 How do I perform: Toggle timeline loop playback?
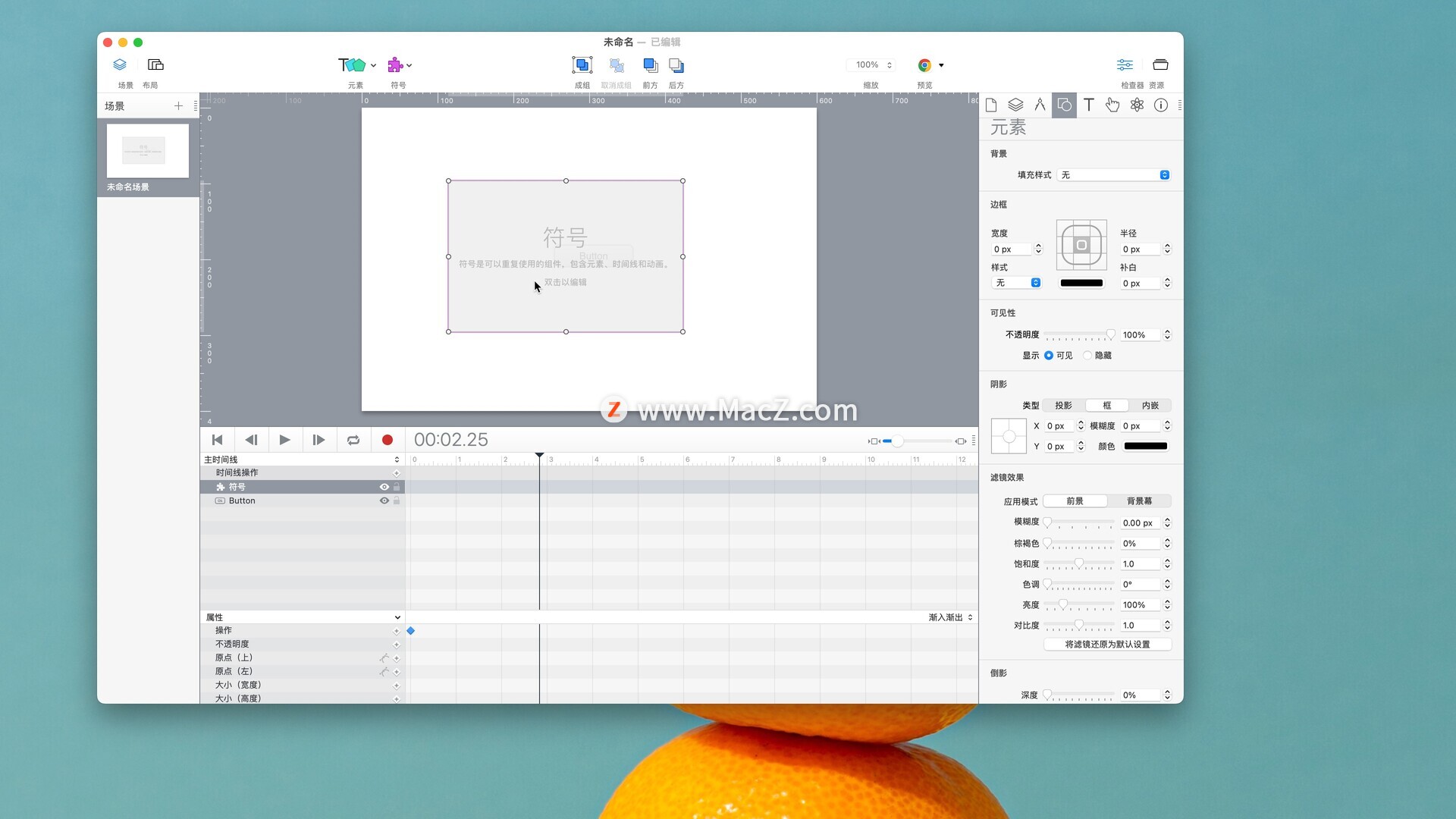[x=353, y=440]
